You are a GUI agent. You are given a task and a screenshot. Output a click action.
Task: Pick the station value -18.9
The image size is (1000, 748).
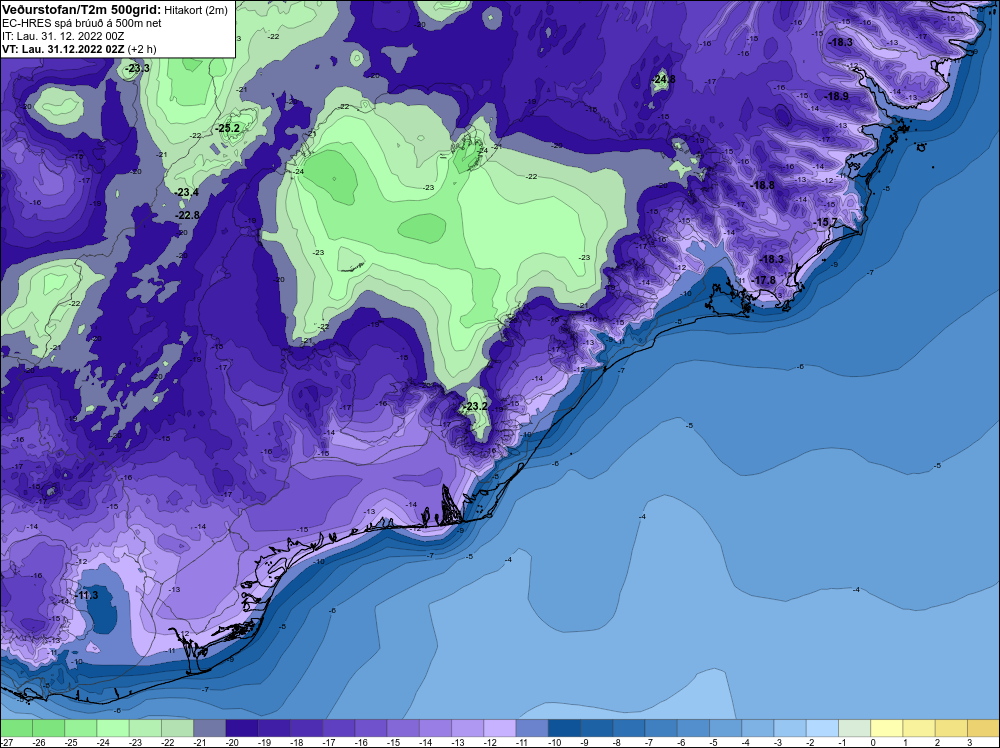point(837,96)
